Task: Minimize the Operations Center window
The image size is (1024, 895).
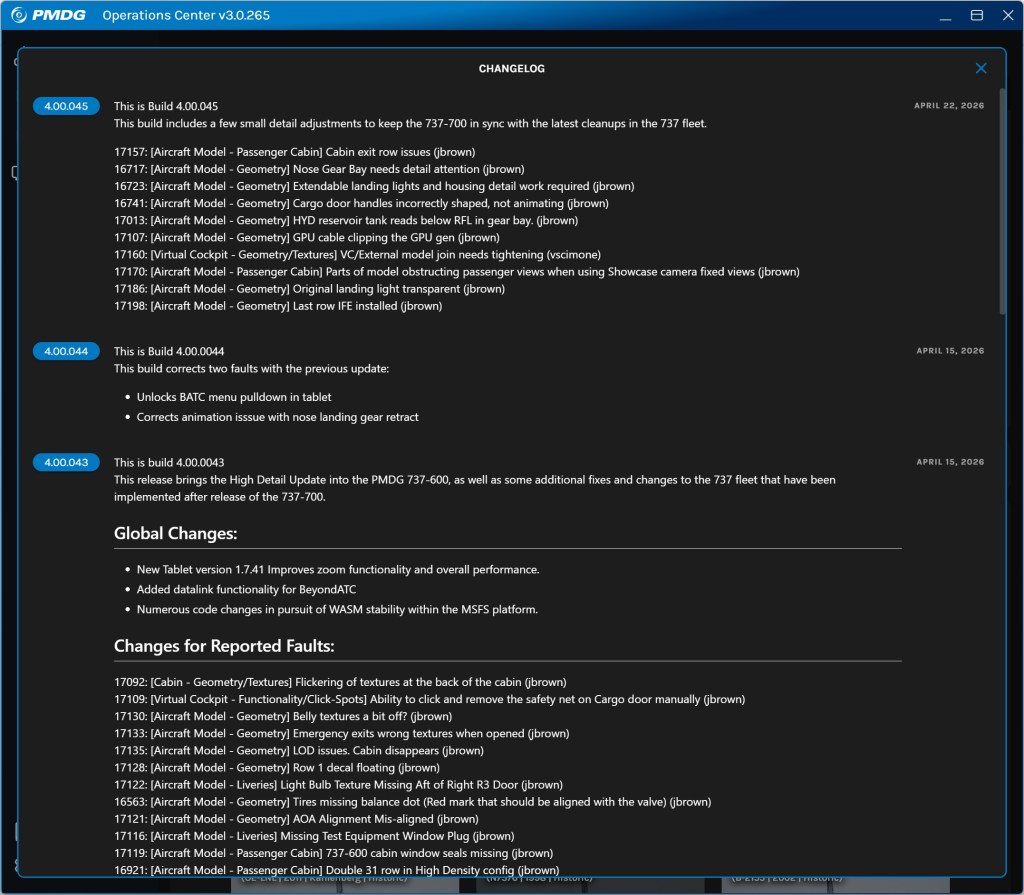Action: coord(945,15)
